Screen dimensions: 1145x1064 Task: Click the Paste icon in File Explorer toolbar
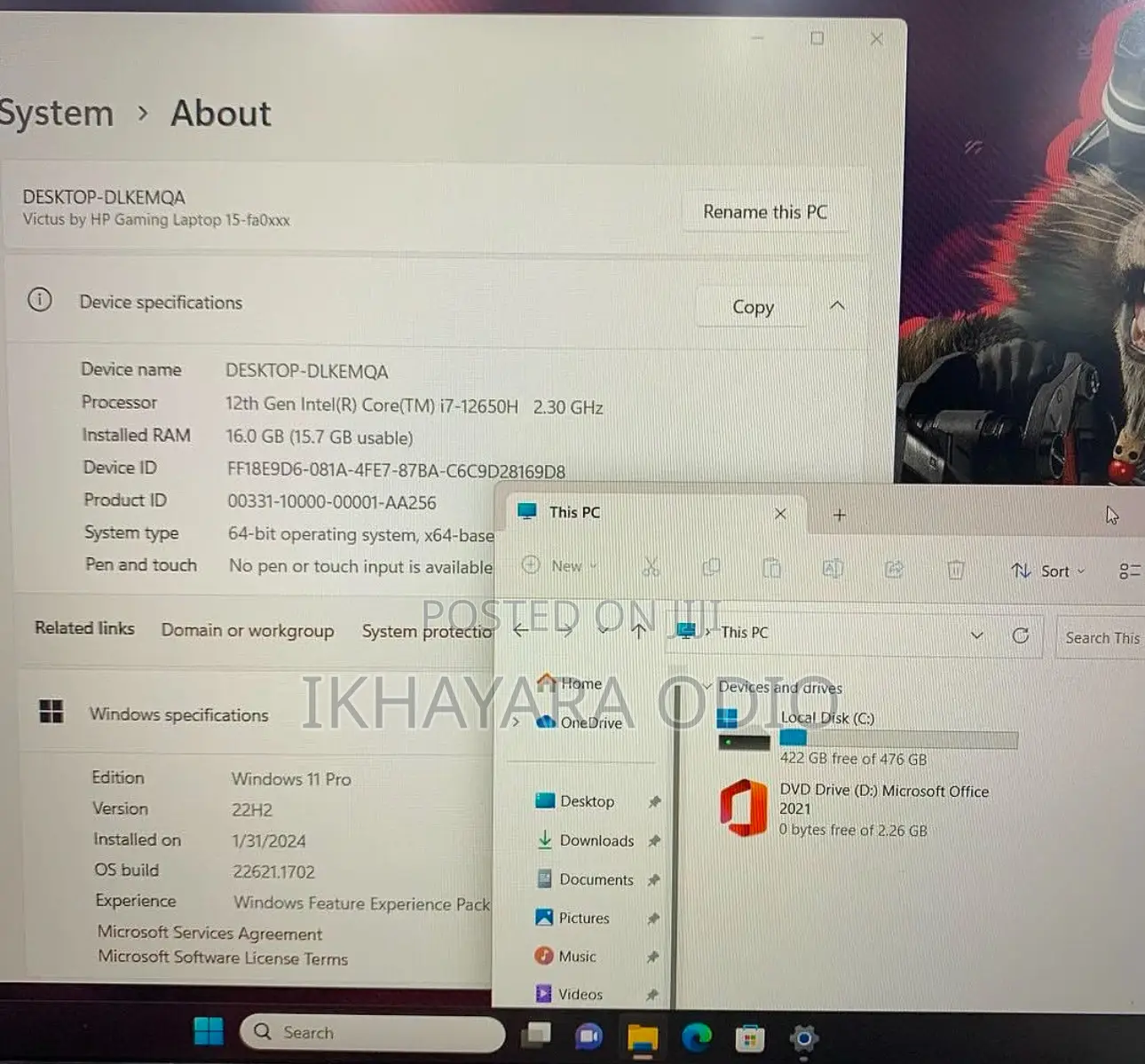point(772,568)
